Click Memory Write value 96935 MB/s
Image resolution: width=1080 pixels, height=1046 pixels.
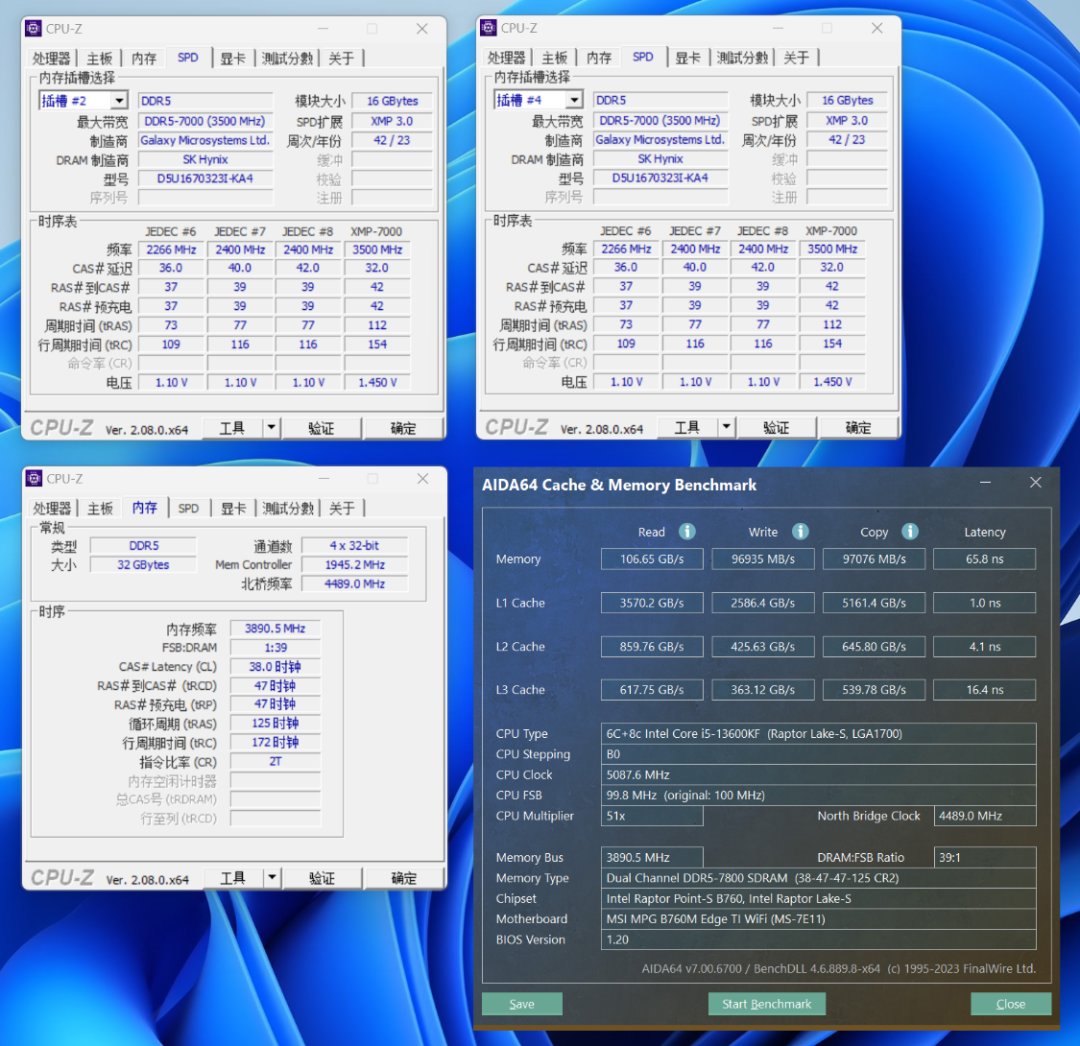[763, 559]
